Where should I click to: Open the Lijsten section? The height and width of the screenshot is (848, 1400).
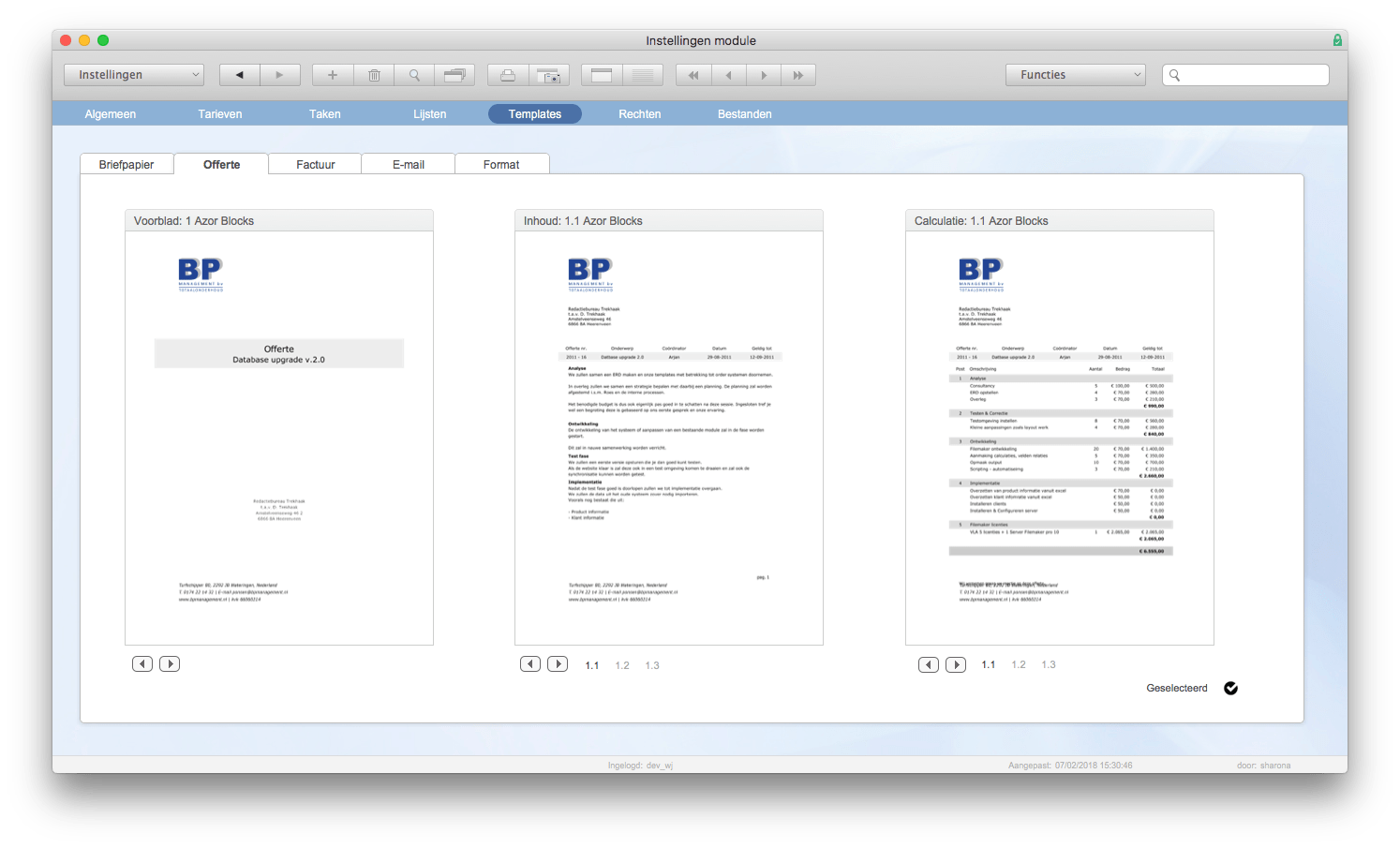[430, 114]
